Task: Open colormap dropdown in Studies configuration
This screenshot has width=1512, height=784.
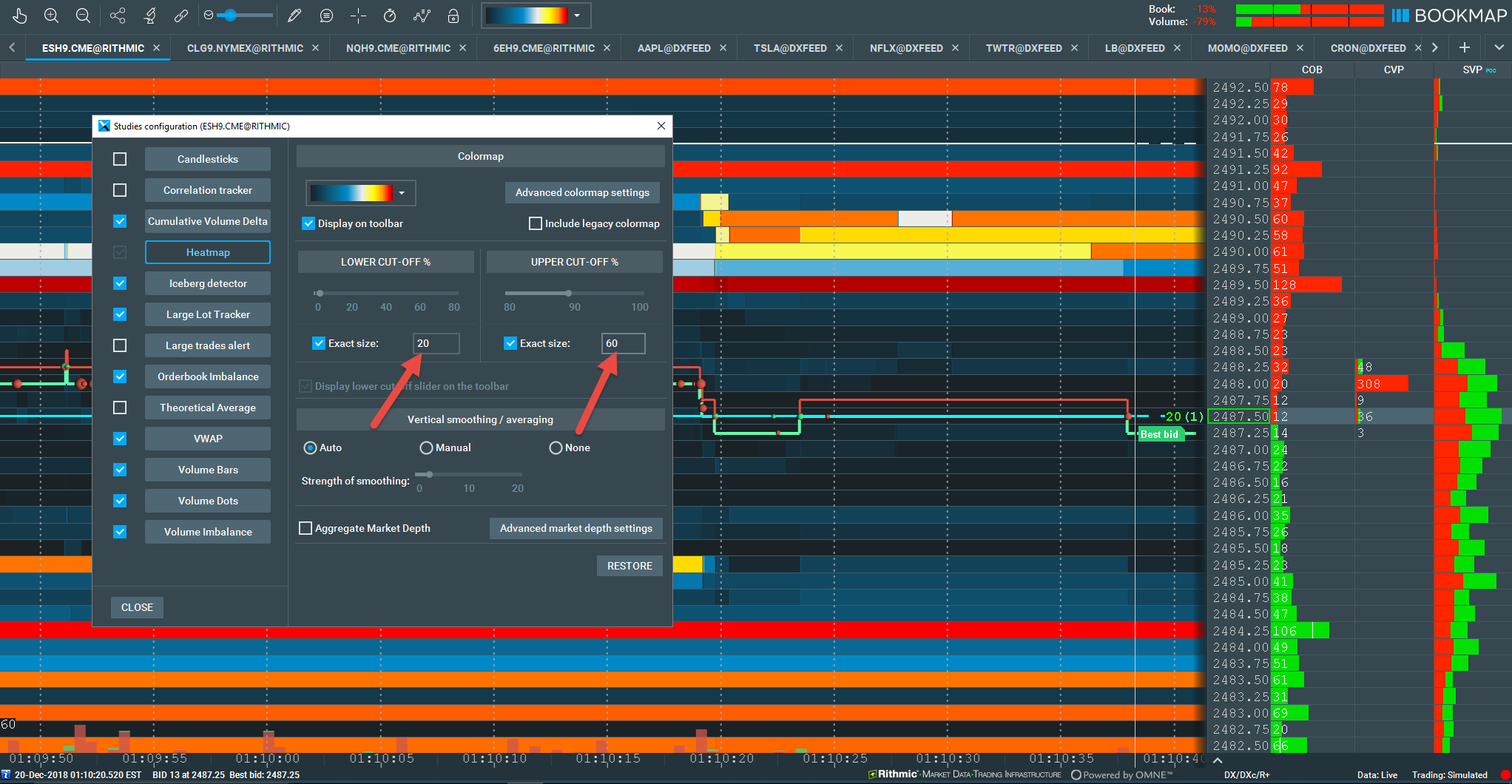Action: (361, 193)
